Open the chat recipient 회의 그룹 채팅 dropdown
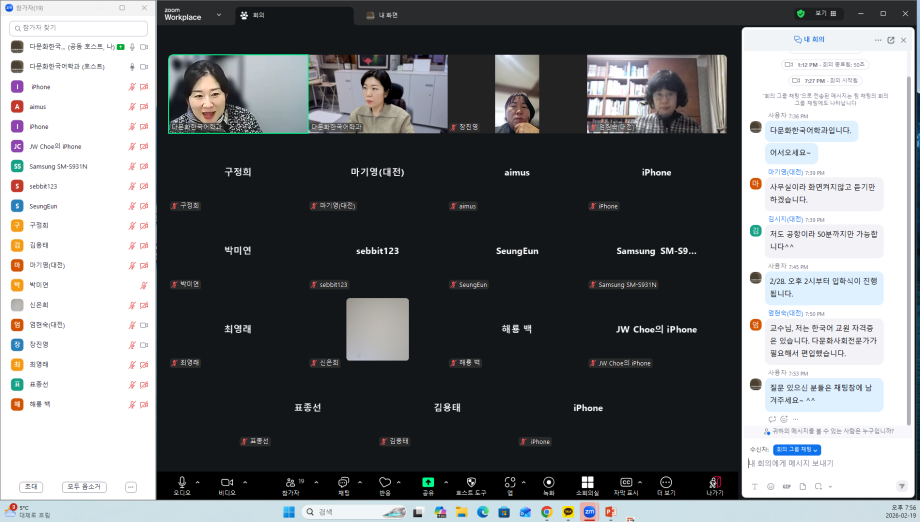 (x=797, y=450)
